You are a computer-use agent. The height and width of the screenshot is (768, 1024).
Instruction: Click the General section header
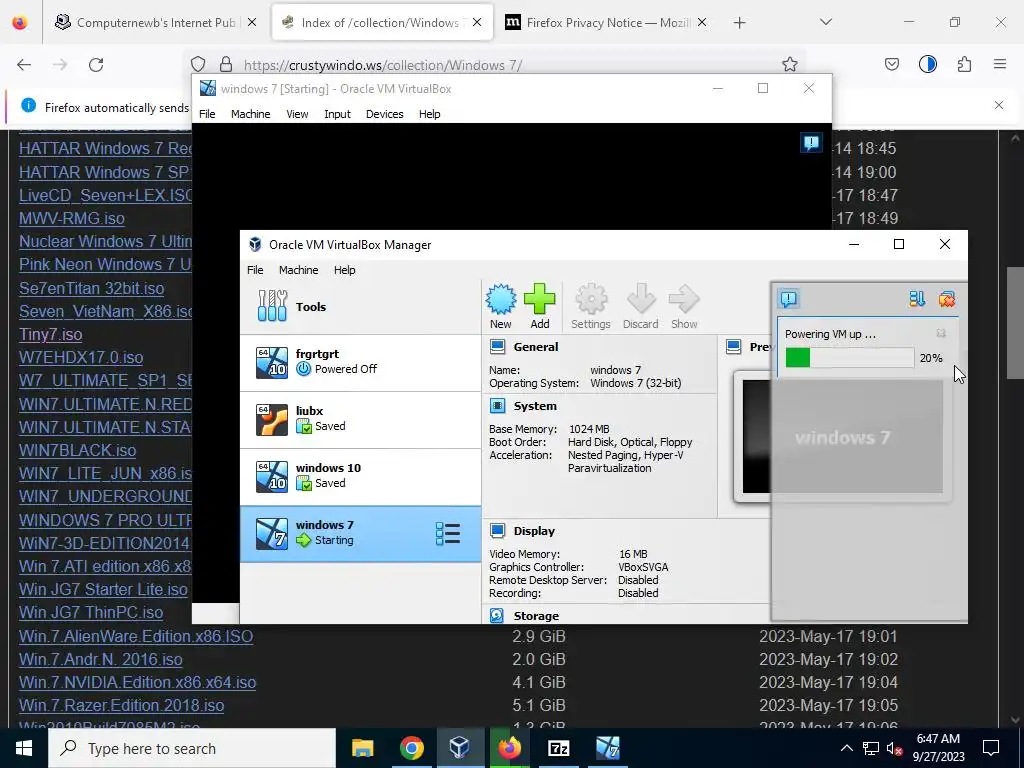point(536,347)
